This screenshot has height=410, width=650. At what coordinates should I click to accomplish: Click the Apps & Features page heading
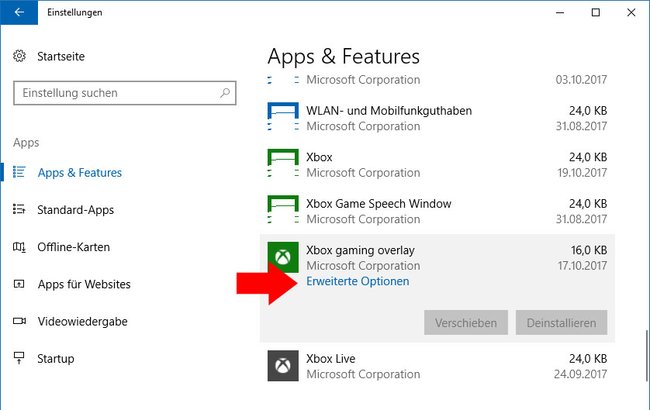click(x=343, y=56)
